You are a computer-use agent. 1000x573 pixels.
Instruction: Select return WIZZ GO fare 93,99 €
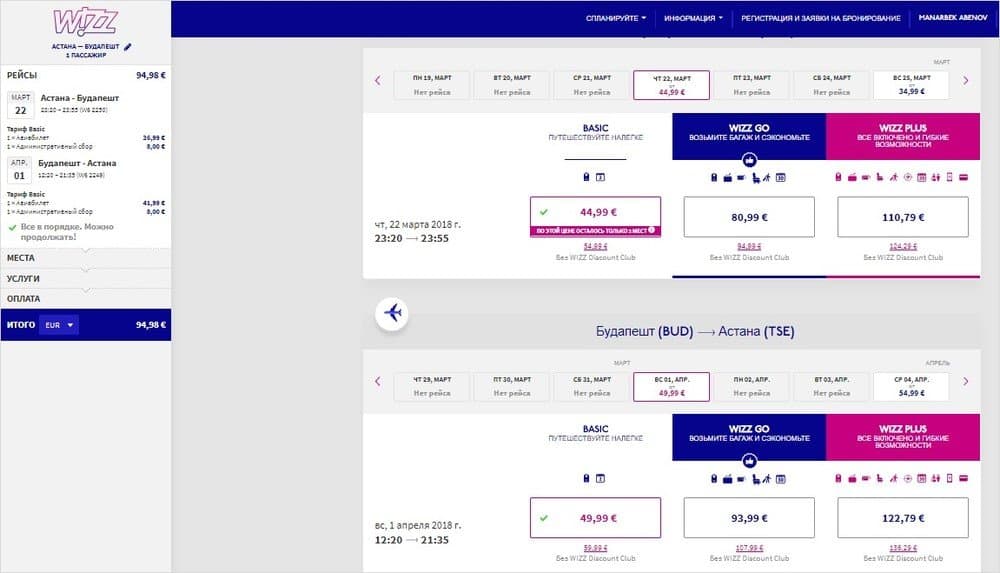[749, 518]
